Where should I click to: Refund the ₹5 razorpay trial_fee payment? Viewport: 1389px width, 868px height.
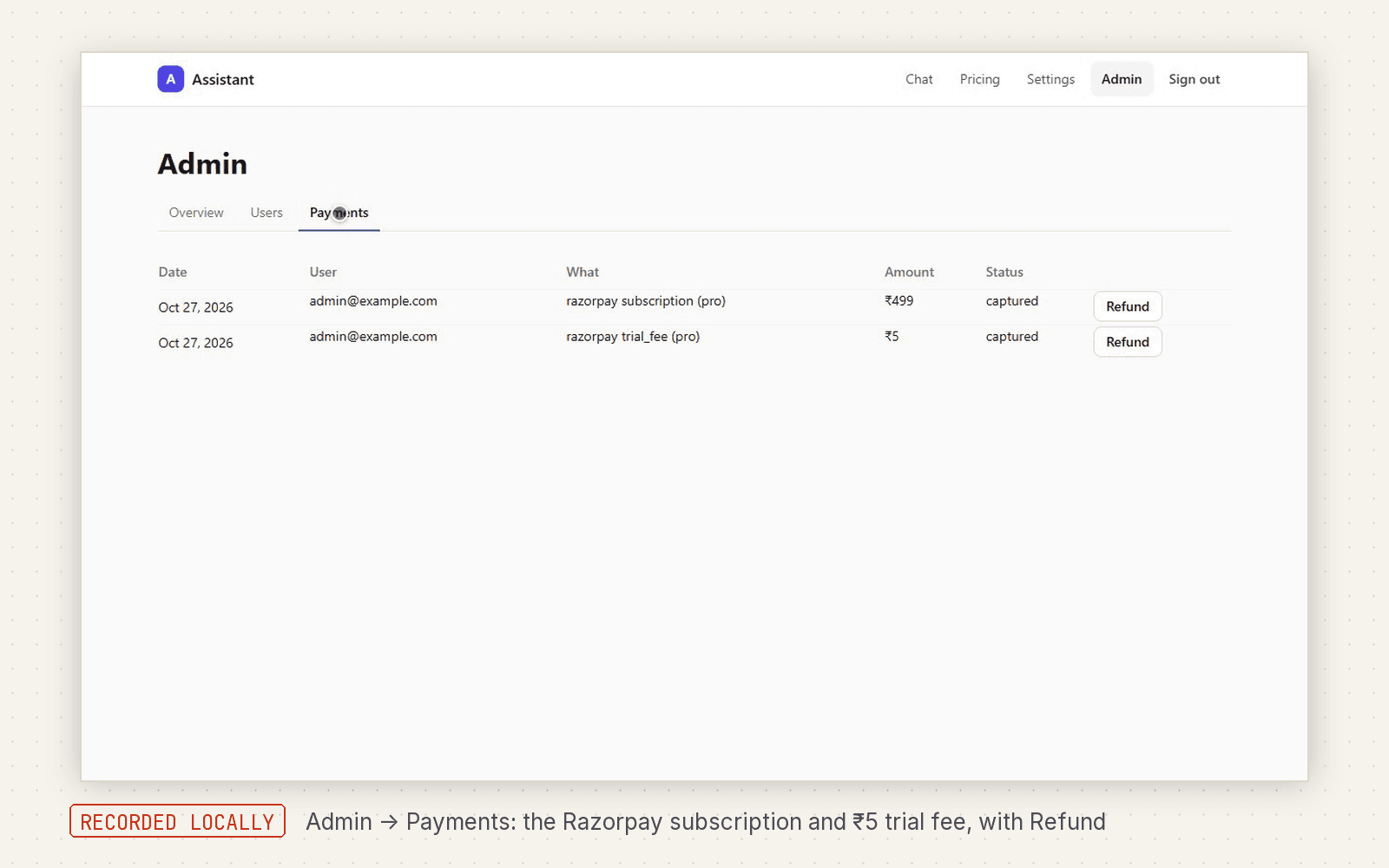pyautogui.click(x=1127, y=342)
